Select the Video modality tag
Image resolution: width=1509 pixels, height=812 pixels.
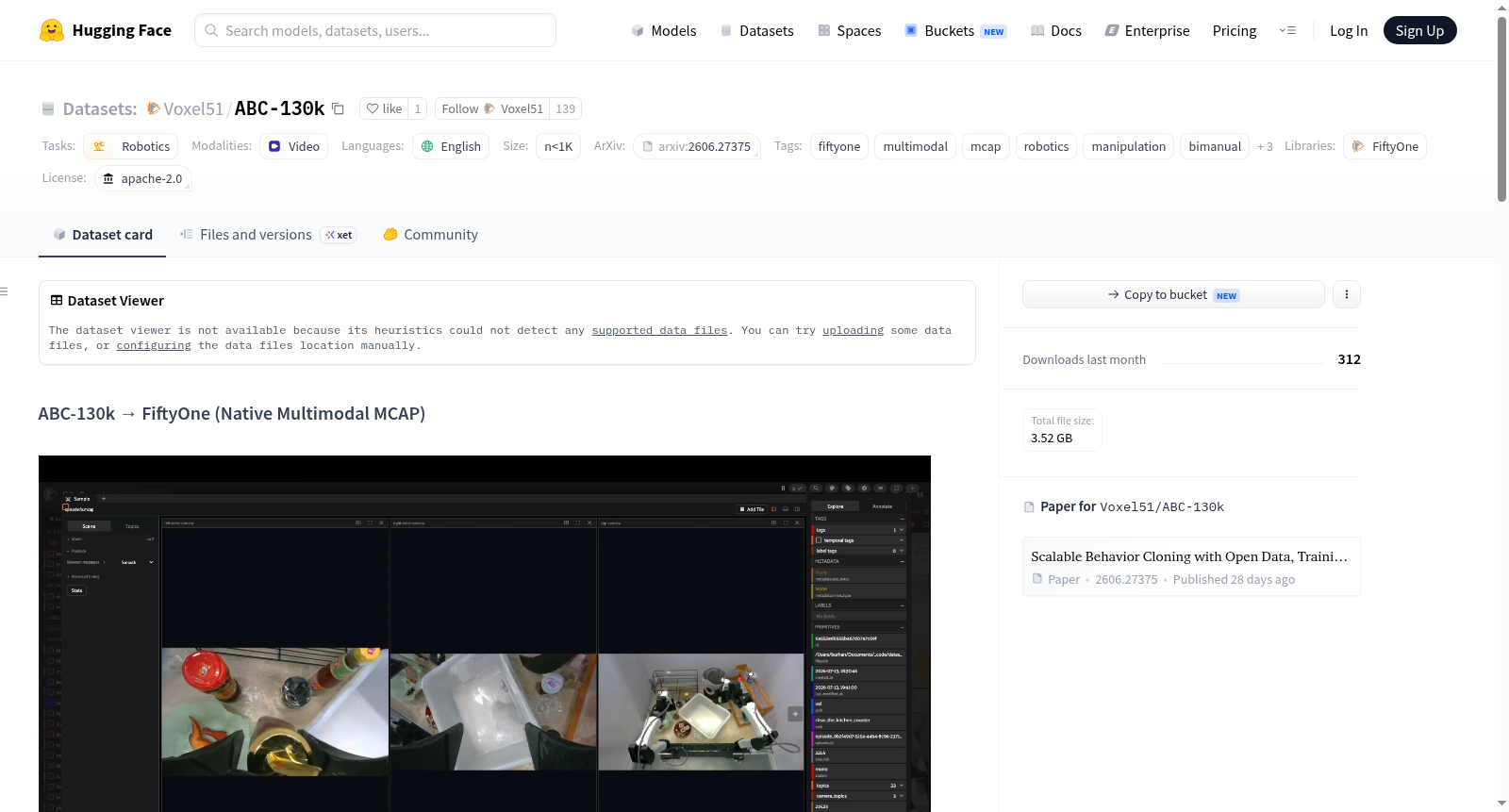point(293,146)
